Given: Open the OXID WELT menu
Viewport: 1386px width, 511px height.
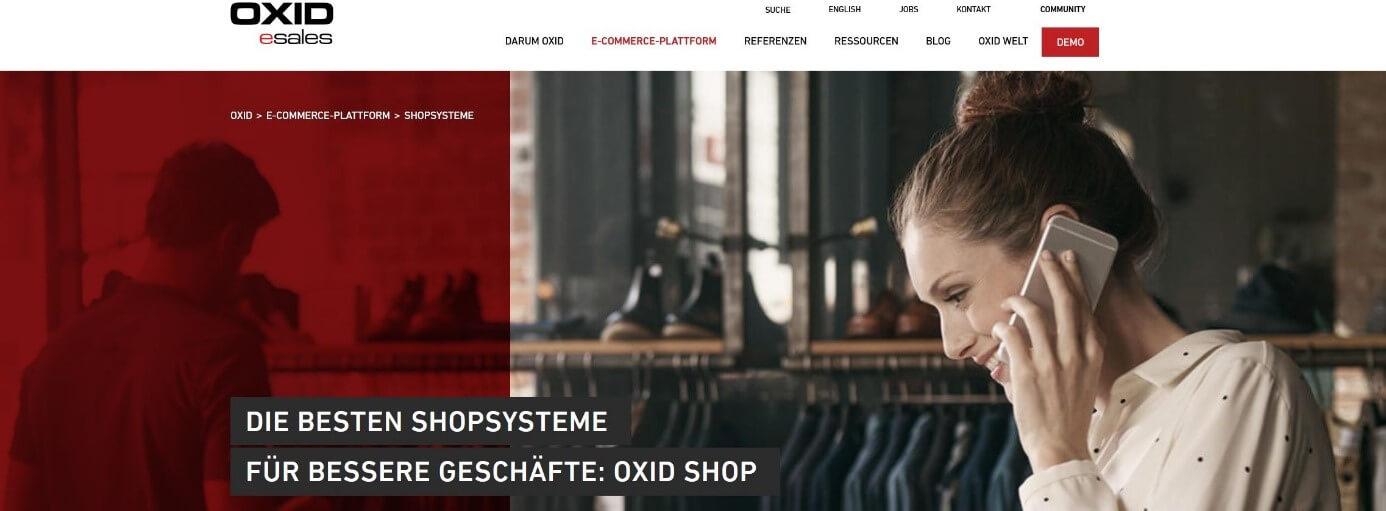Looking at the screenshot, I should [1003, 42].
